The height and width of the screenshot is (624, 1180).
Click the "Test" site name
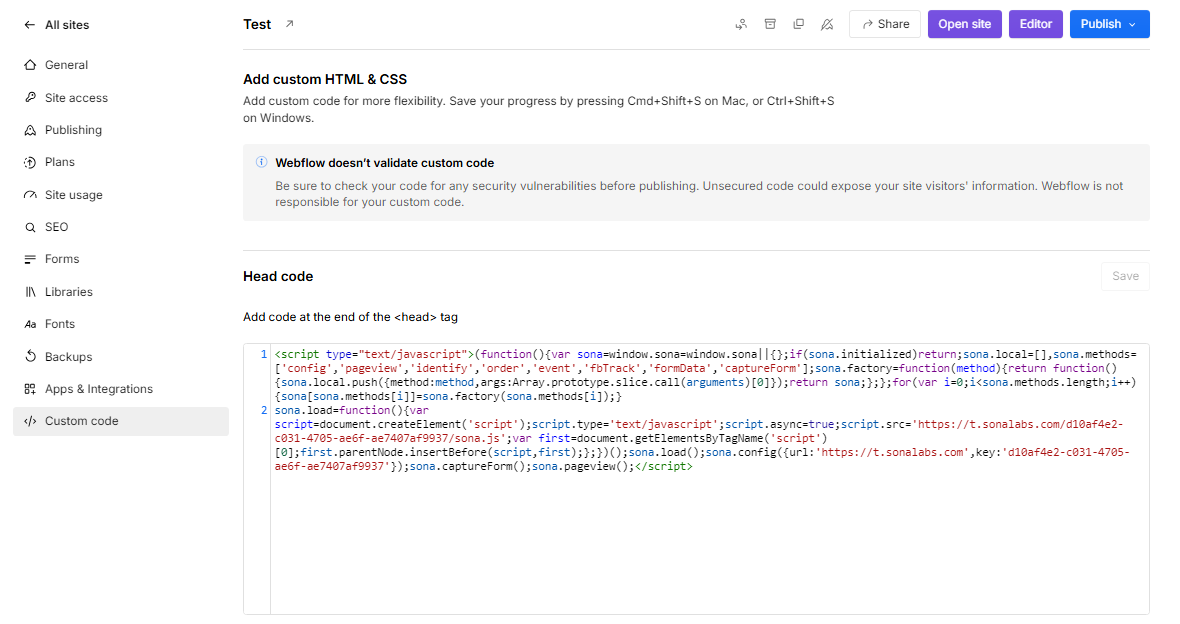tap(257, 24)
